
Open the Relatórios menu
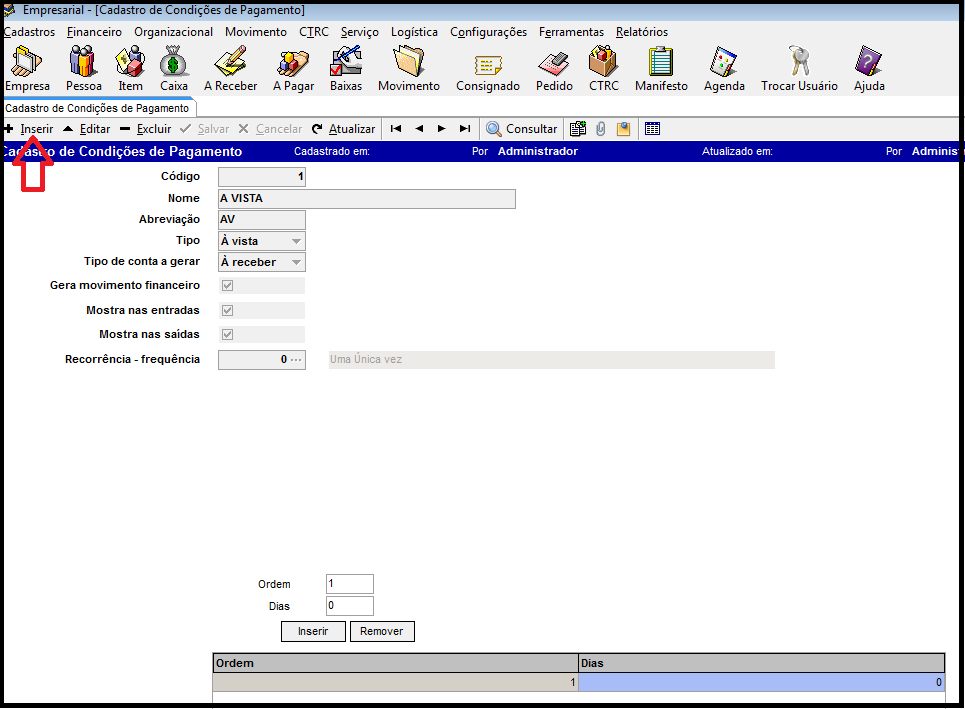click(641, 32)
